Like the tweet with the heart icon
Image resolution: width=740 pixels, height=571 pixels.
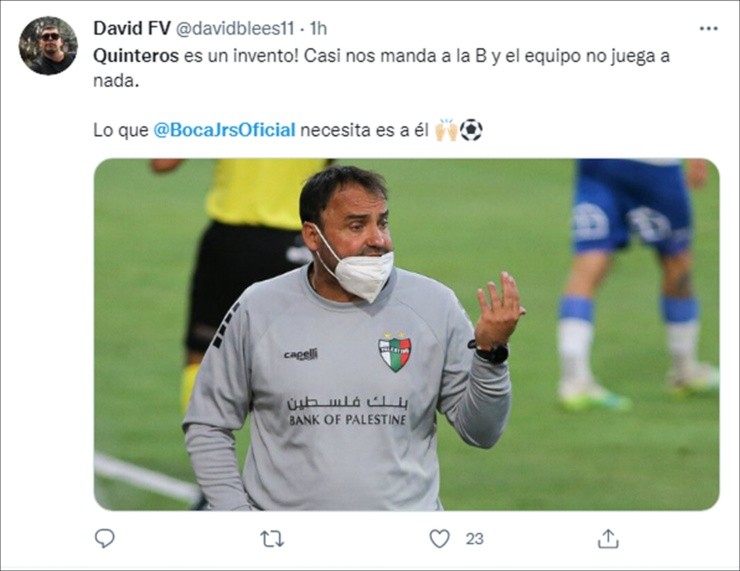tap(439, 538)
